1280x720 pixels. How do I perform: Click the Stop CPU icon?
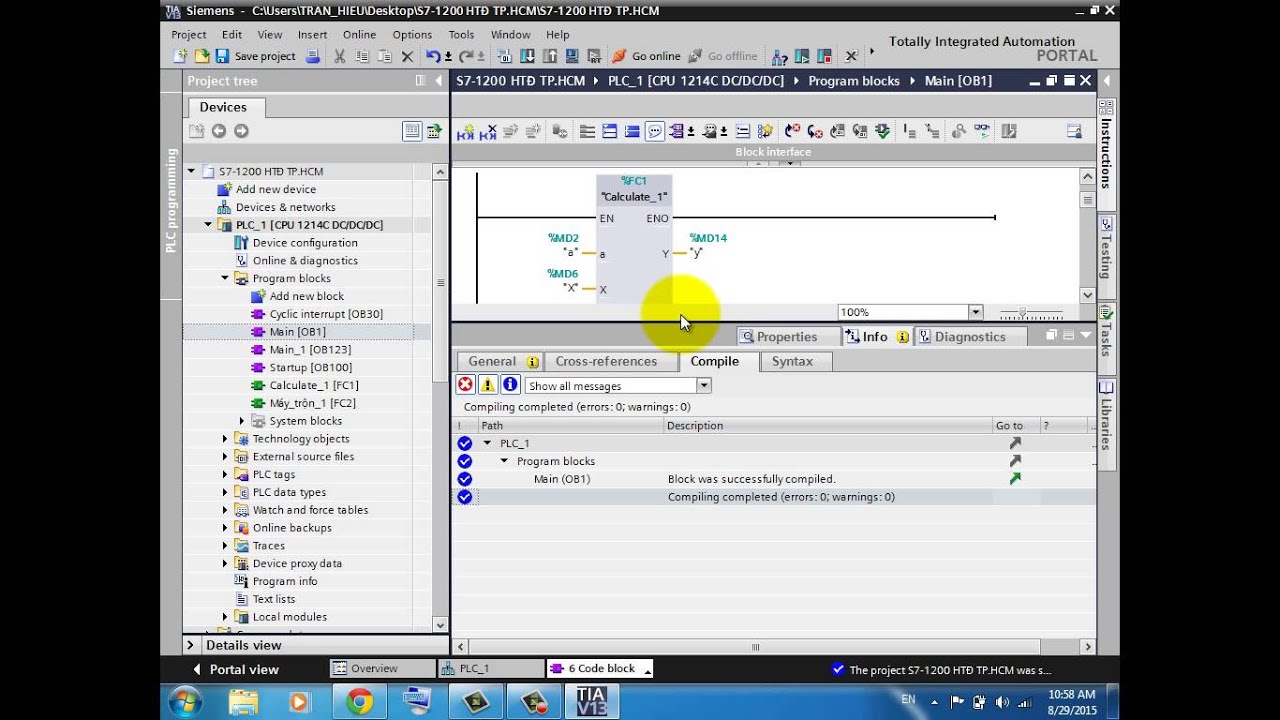[x=823, y=56]
